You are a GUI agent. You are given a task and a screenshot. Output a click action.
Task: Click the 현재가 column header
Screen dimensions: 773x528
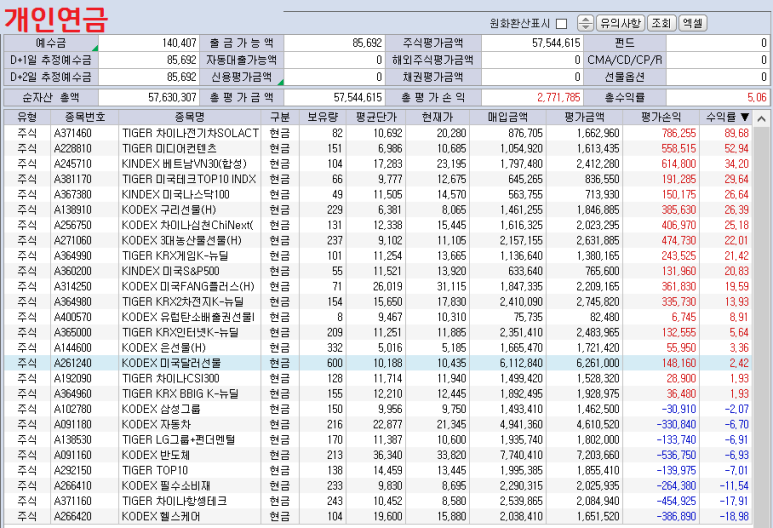tap(437, 117)
